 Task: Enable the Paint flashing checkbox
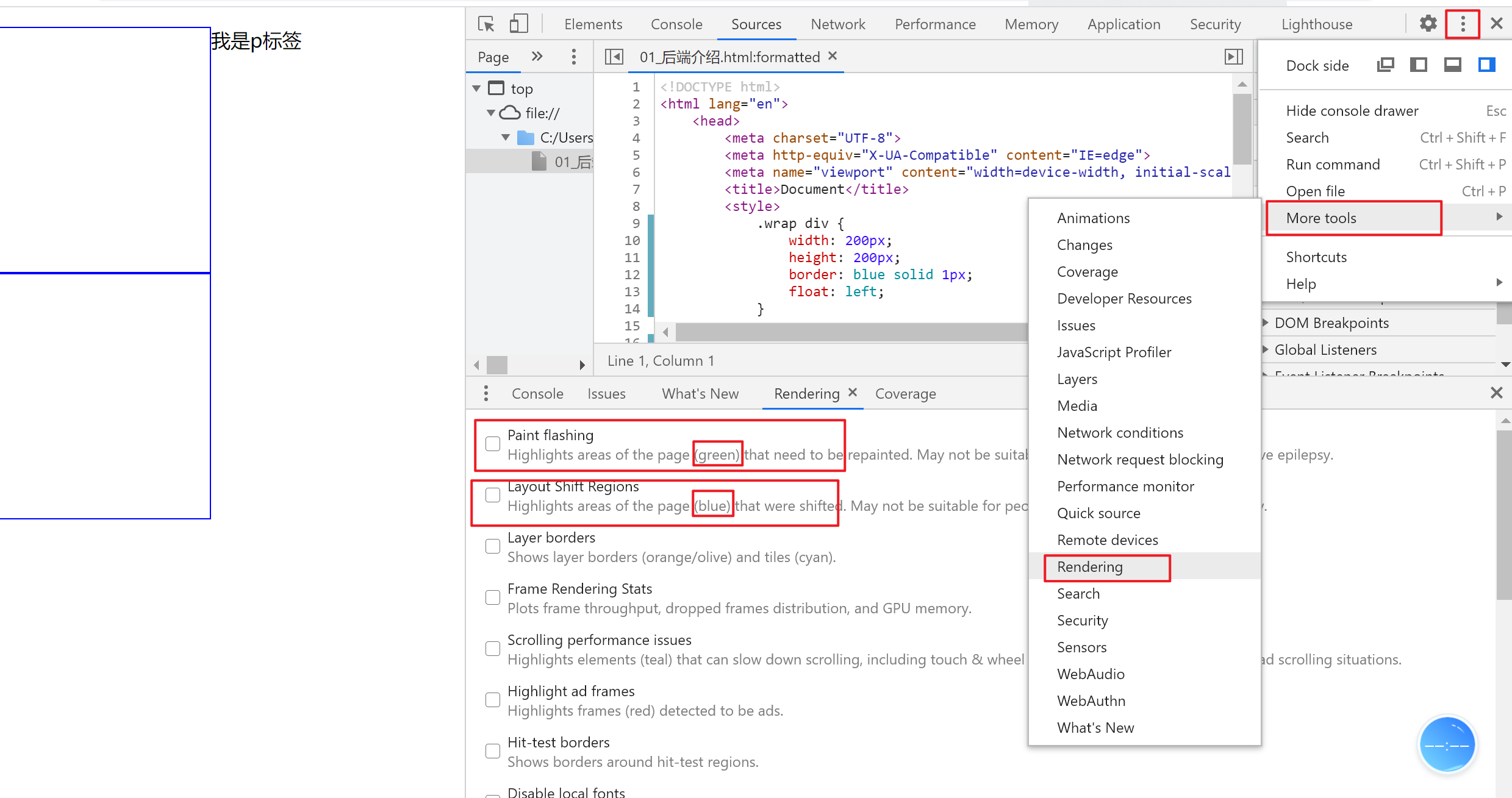493,444
